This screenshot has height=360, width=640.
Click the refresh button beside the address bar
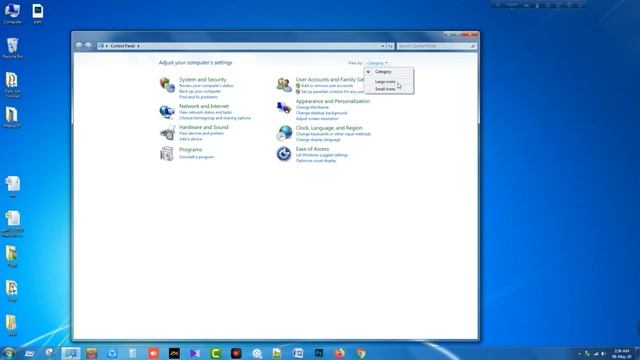[390, 46]
